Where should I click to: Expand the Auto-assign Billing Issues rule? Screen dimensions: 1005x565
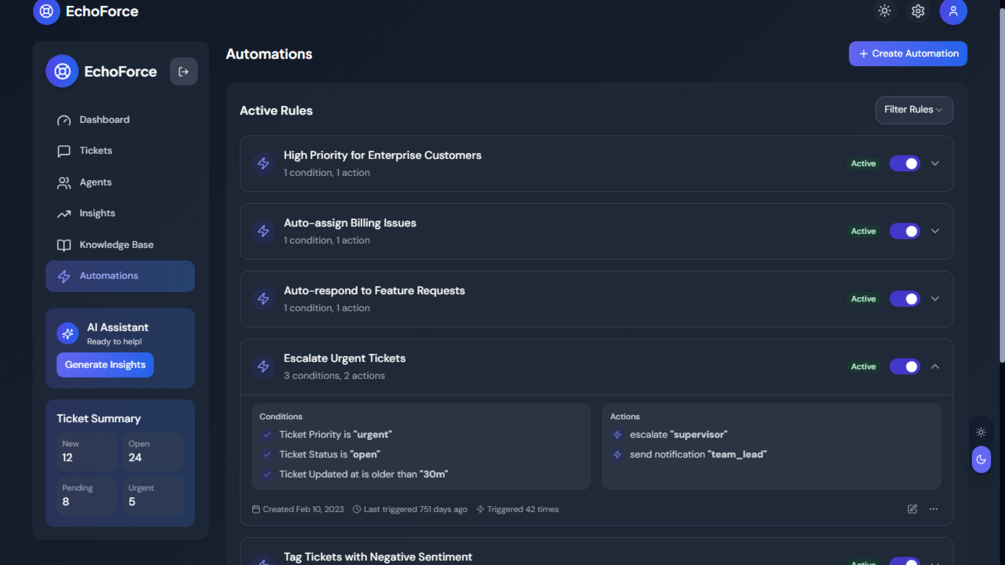pos(935,231)
